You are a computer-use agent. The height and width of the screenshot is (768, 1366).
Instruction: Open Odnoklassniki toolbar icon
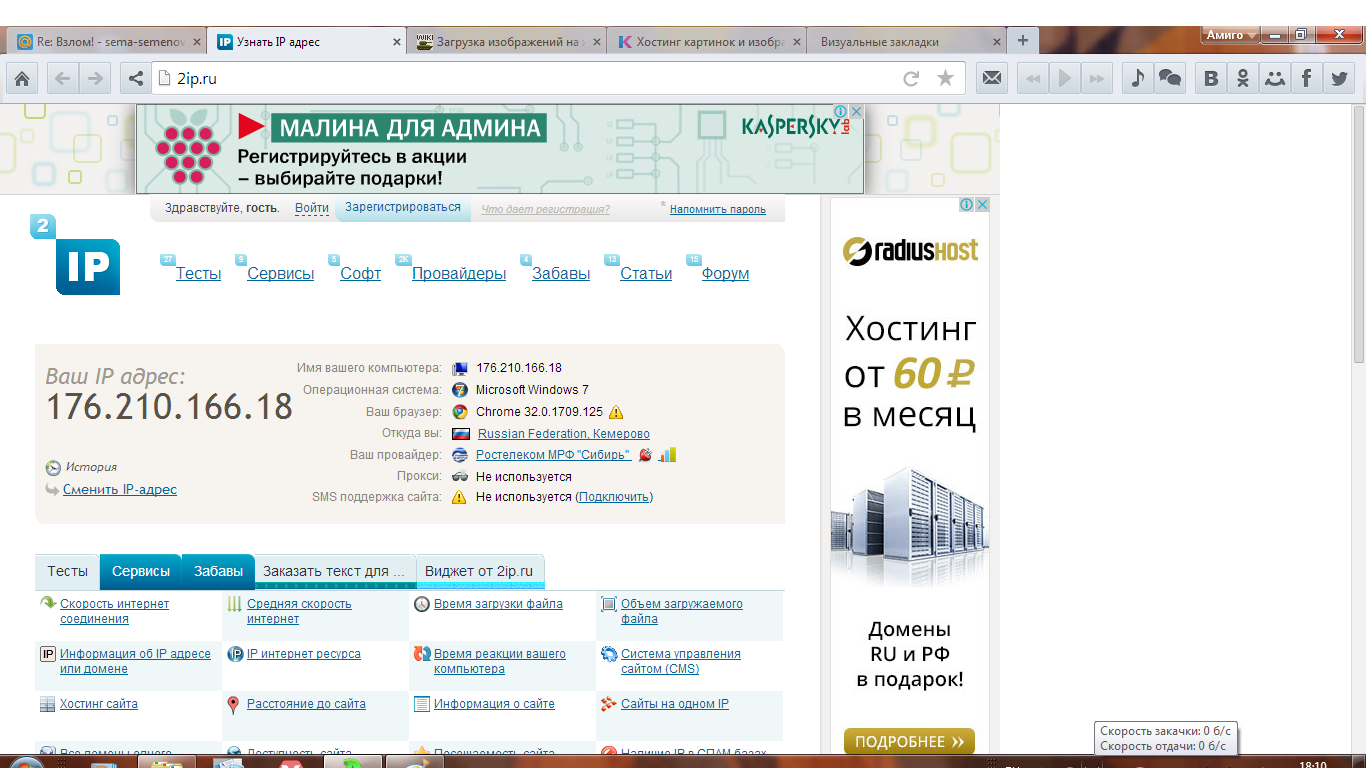pos(1243,78)
